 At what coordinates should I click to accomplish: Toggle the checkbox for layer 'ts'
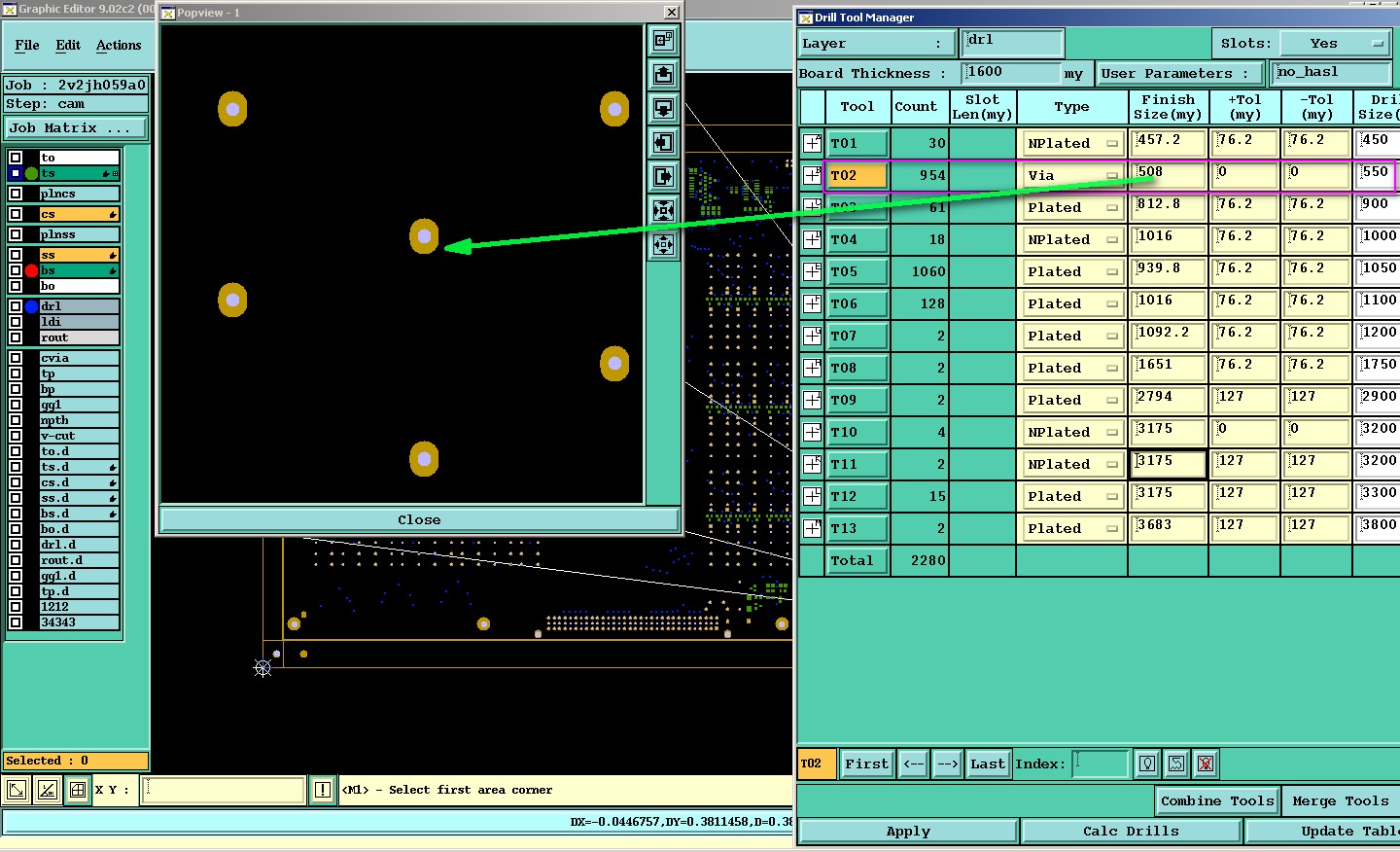point(16,173)
